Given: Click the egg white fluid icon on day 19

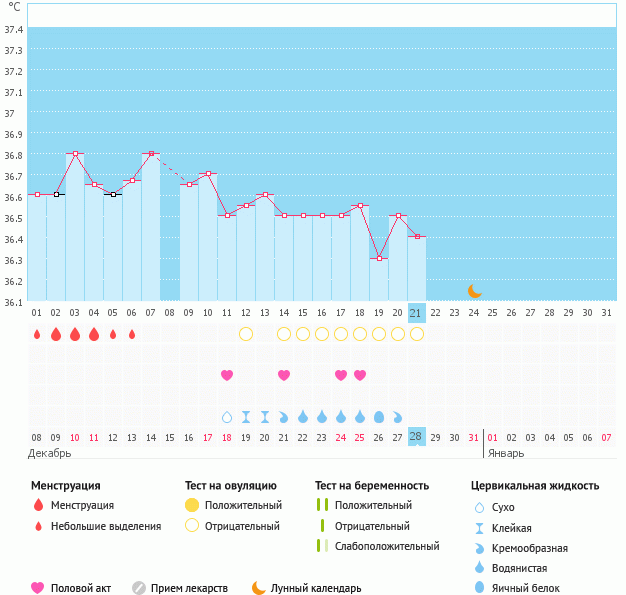Looking at the screenshot, I should (x=379, y=416).
